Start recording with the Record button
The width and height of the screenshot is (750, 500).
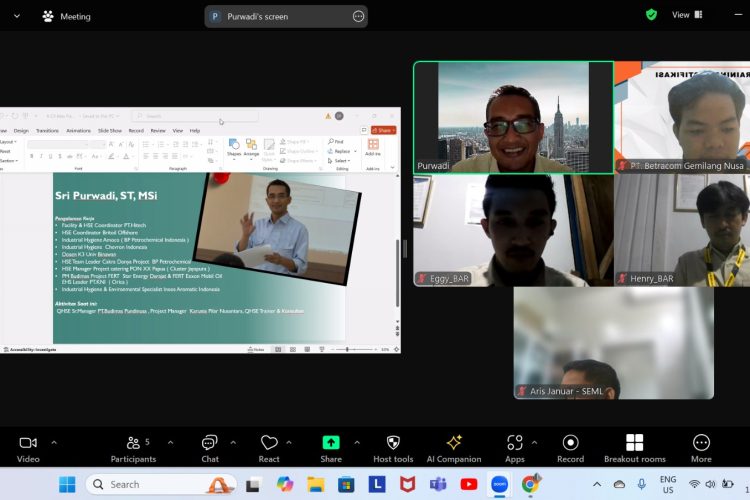click(x=571, y=443)
